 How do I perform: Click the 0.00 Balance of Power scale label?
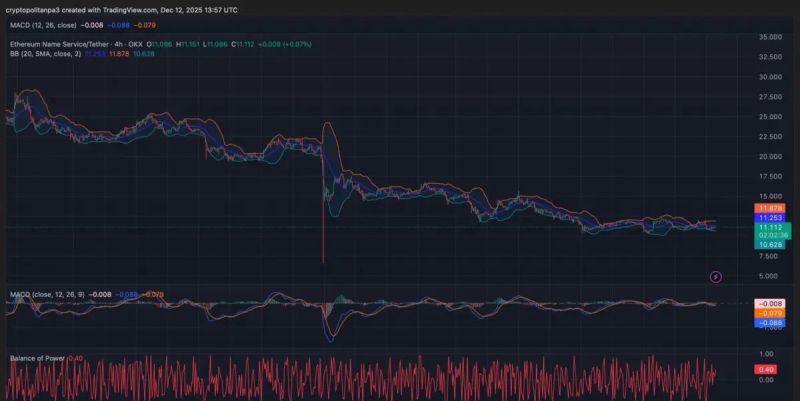766,380
